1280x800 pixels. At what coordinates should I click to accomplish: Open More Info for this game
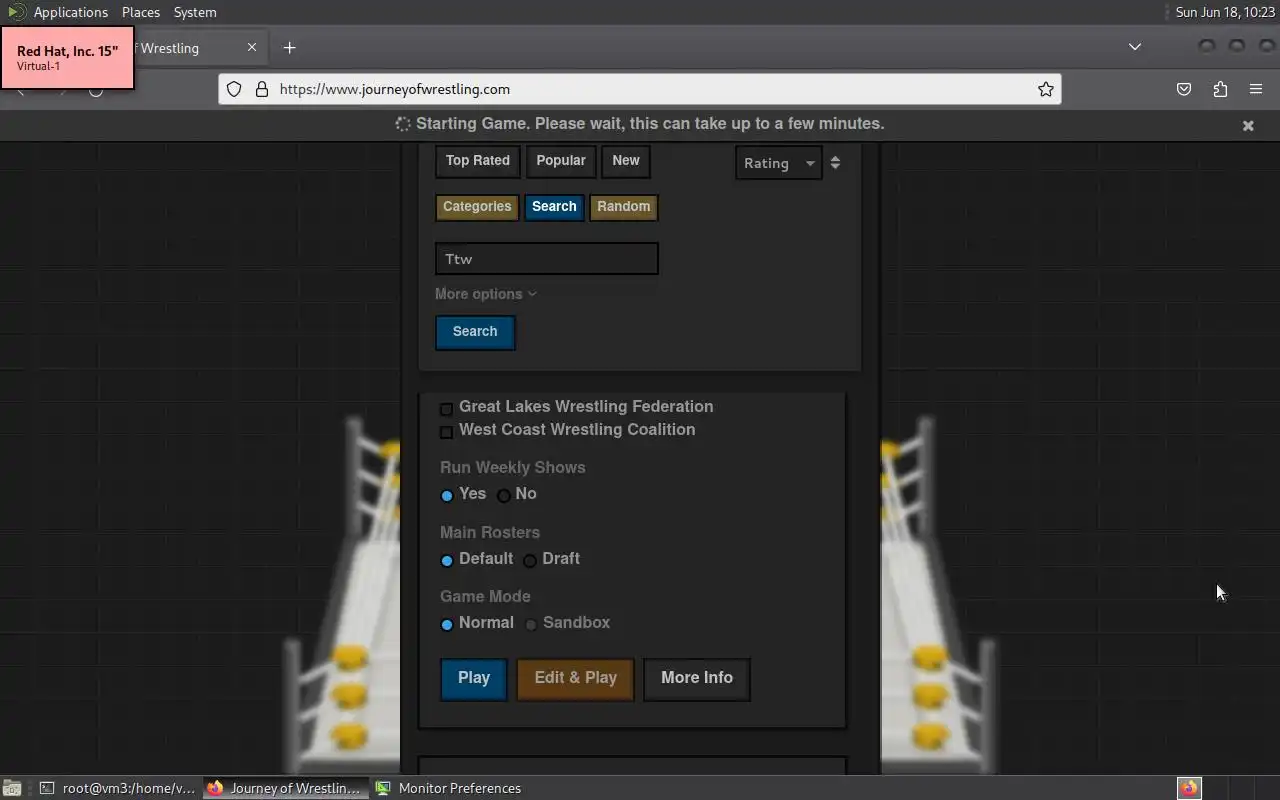point(697,679)
